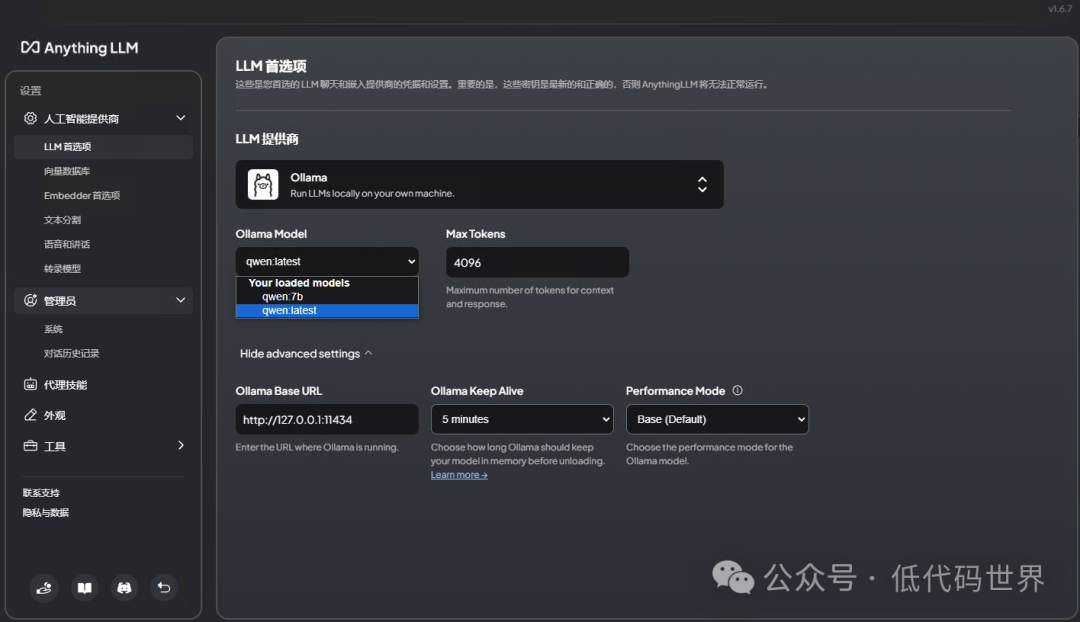The image size is (1080, 622).
Task: Click the 工具 briefcase icon
Action: tap(31, 445)
